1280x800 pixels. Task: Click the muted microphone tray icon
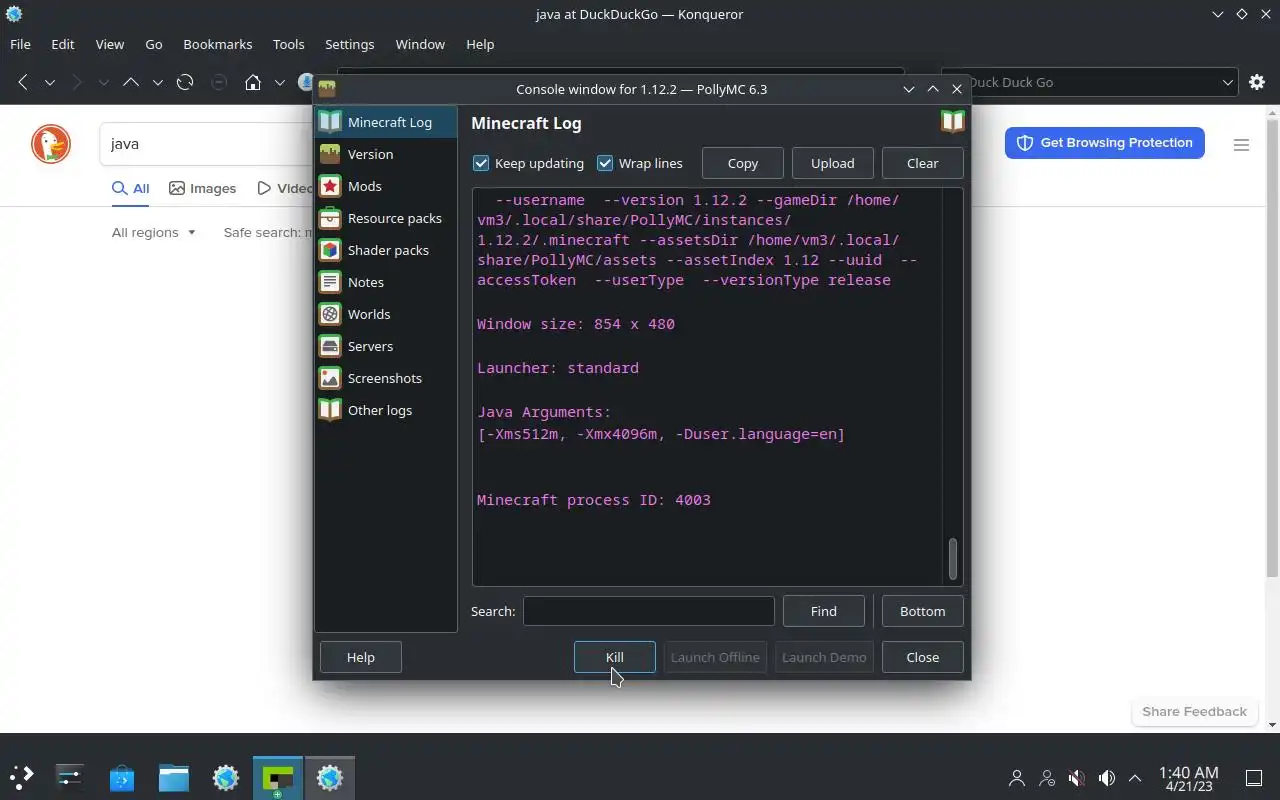(x=1076, y=778)
